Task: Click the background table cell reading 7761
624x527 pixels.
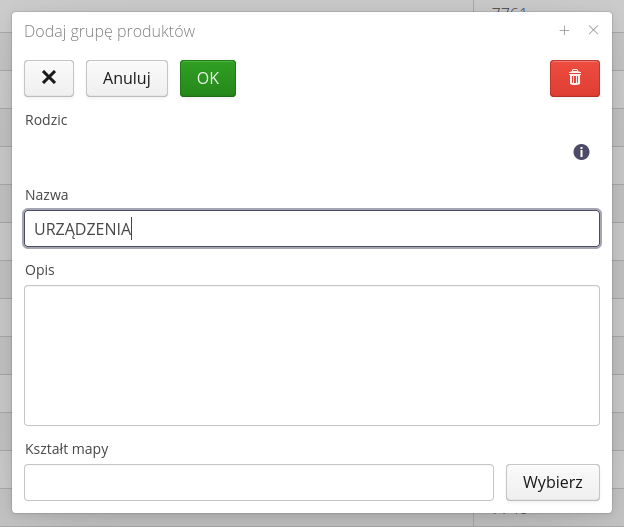Action: (x=510, y=9)
